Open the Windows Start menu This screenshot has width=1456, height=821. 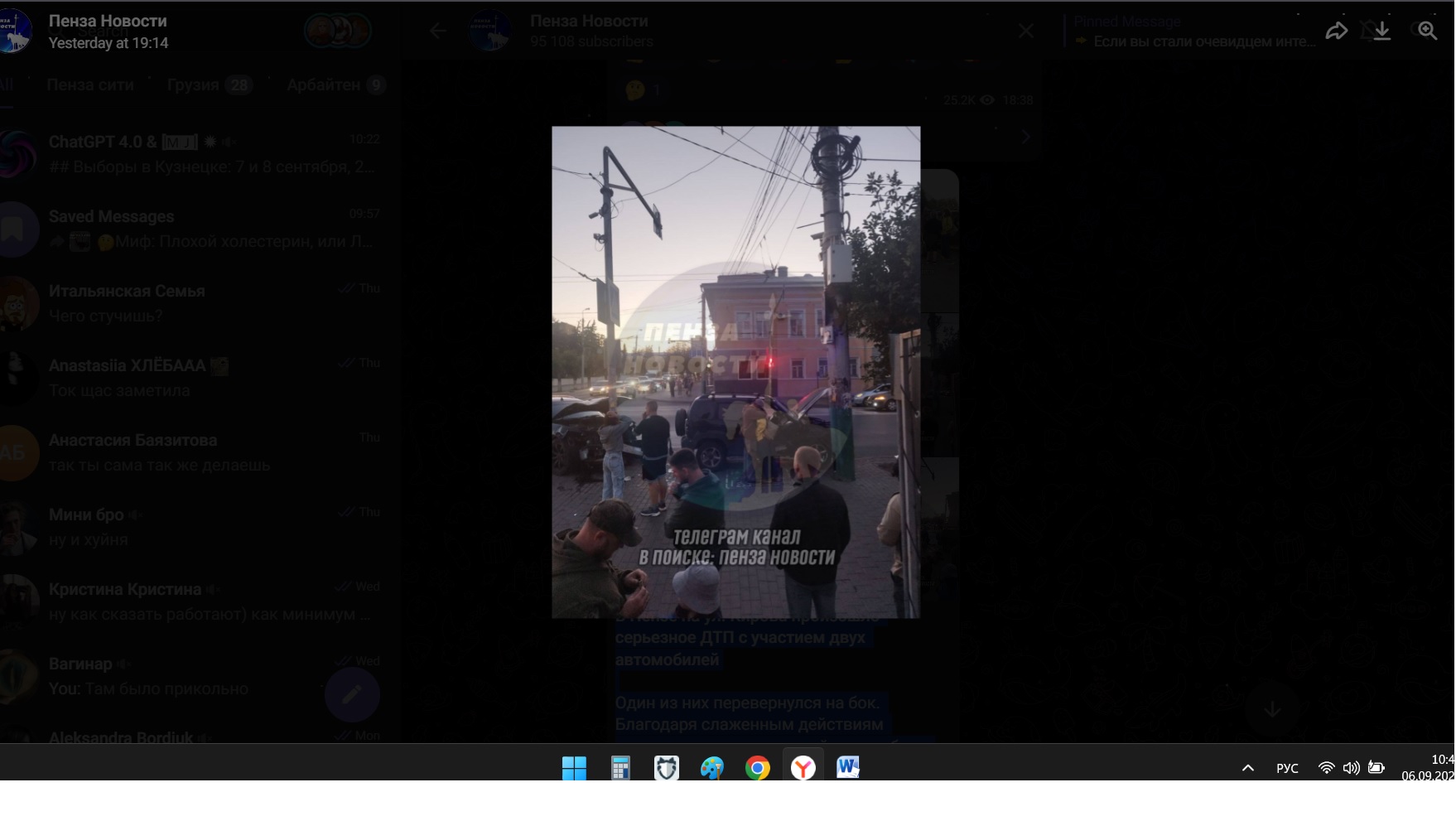pyautogui.click(x=574, y=768)
